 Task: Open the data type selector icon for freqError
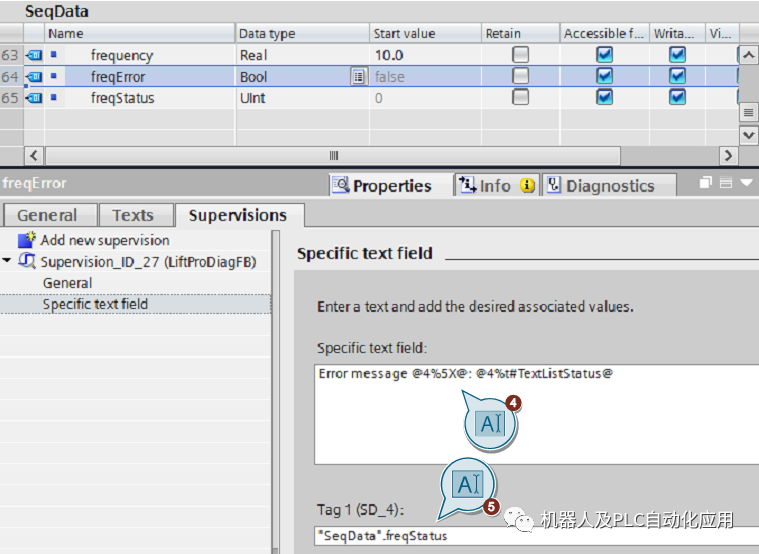[358, 77]
